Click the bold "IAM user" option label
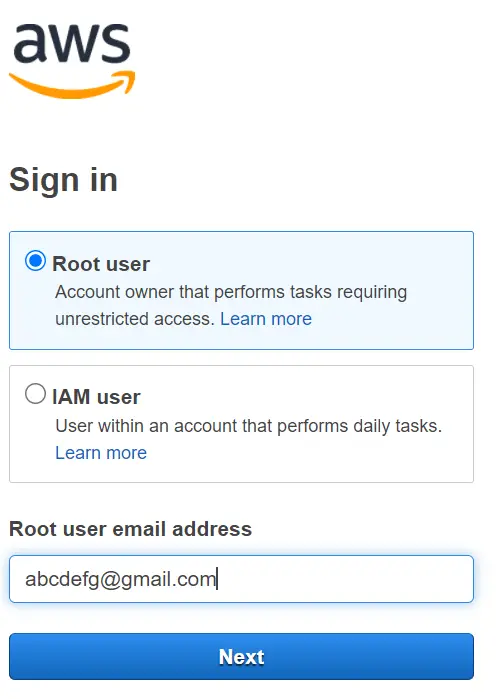The height and width of the screenshot is (699, 496). coord(96,397)
